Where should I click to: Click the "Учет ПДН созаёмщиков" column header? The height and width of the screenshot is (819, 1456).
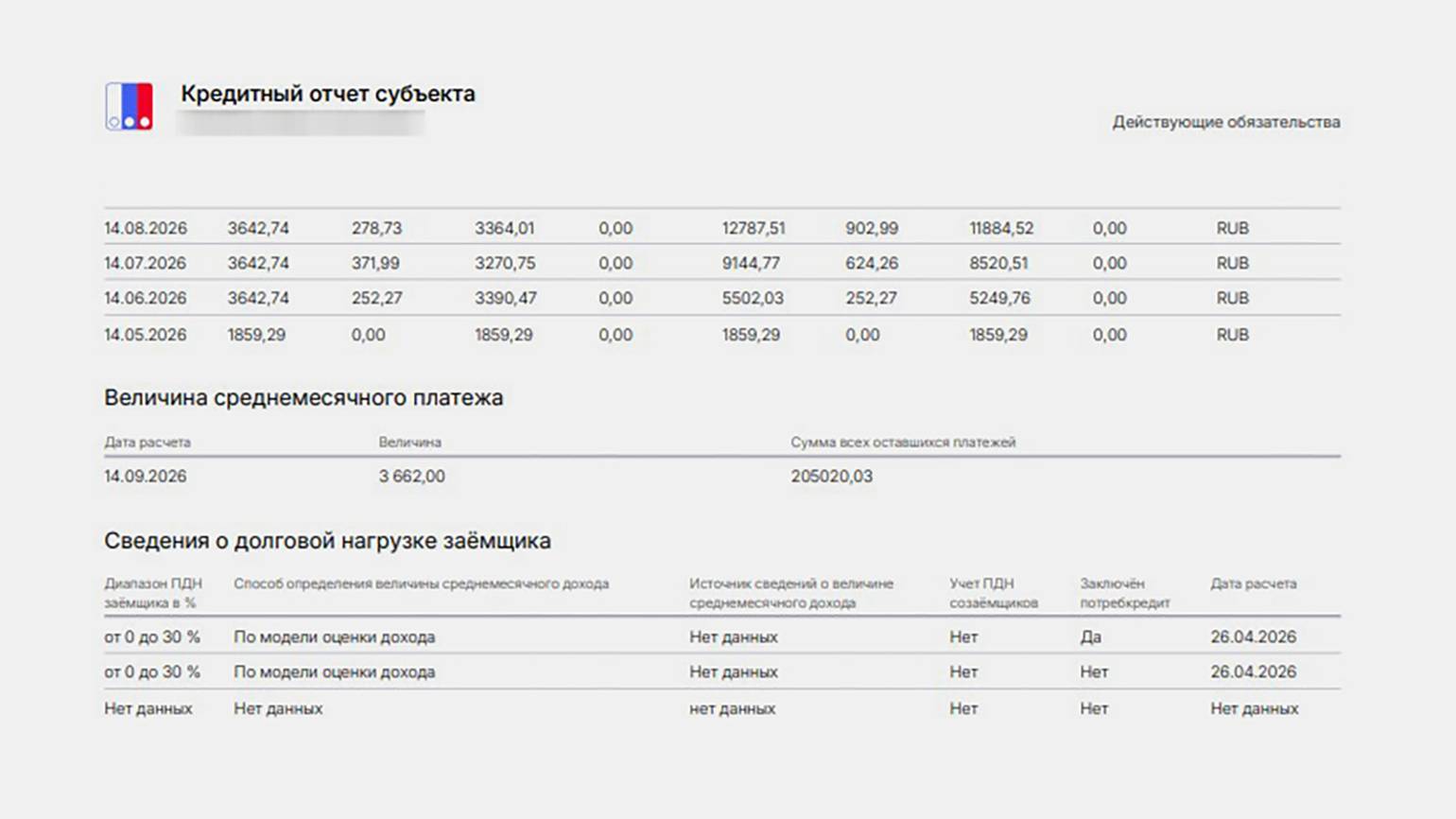(994, 593)
